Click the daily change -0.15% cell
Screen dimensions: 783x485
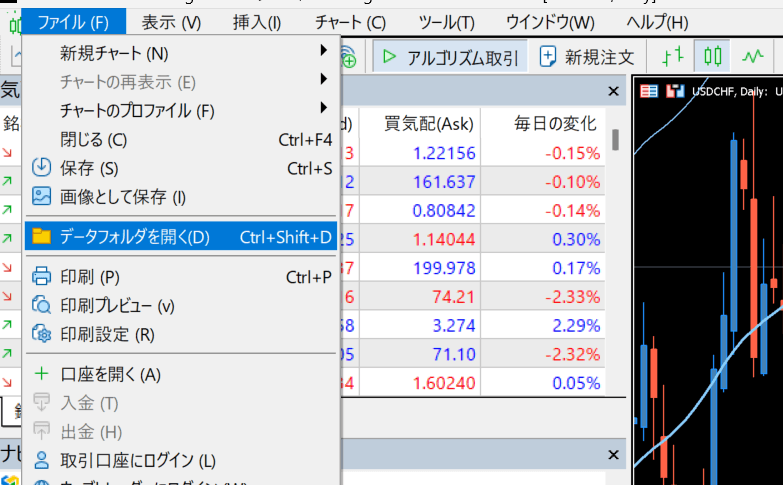coord(572,153)
